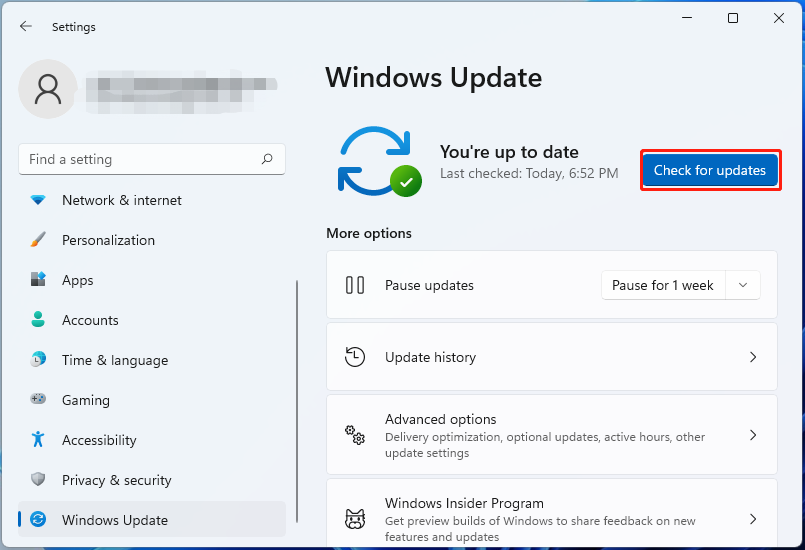Expand Windows Insider Program with its chevron
Image resolution: width=805 pixels, height=550 pixels.
(753, 519)
